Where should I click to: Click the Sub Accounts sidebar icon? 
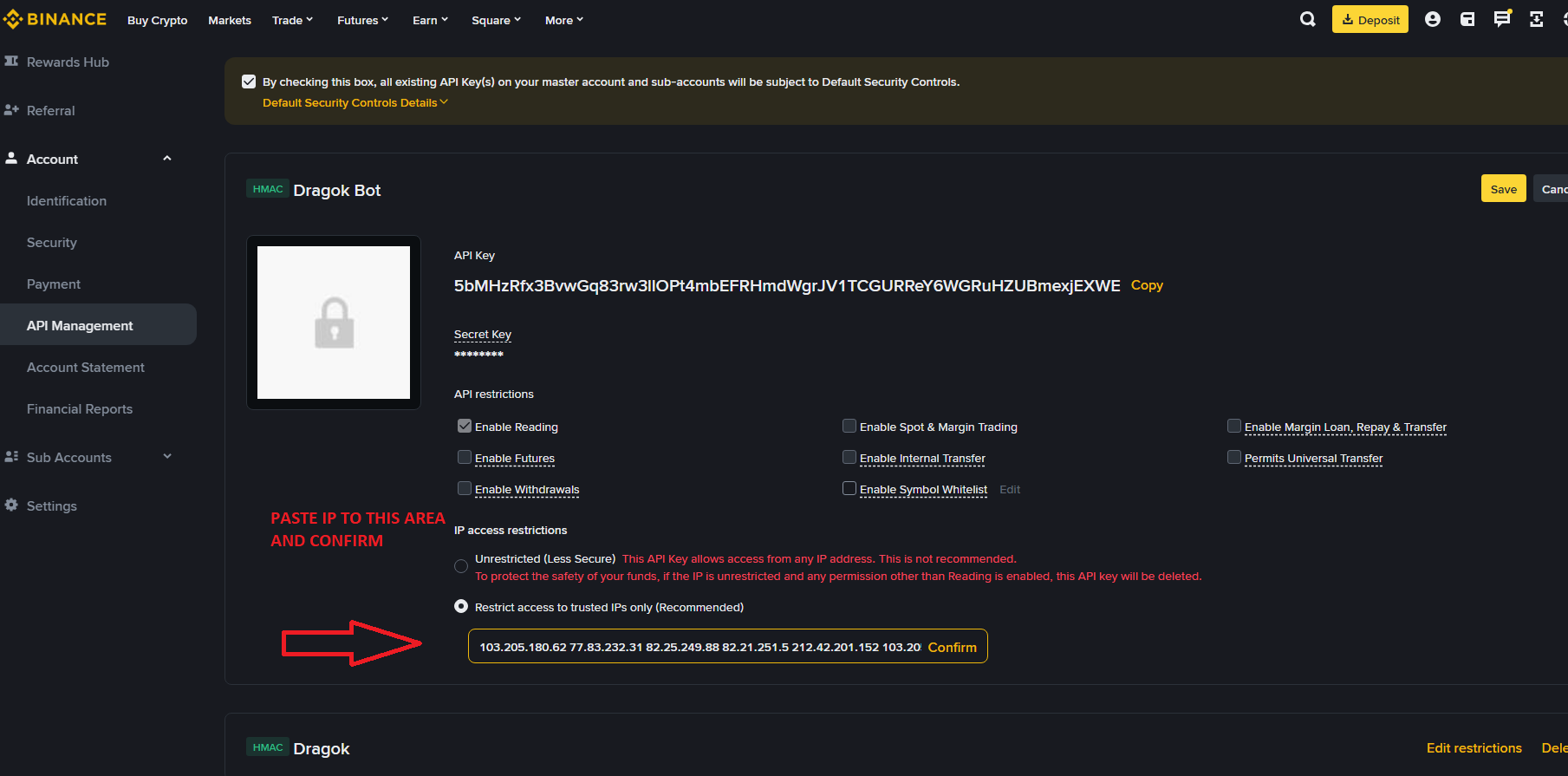pyautogui.click(x=11, y=457)
